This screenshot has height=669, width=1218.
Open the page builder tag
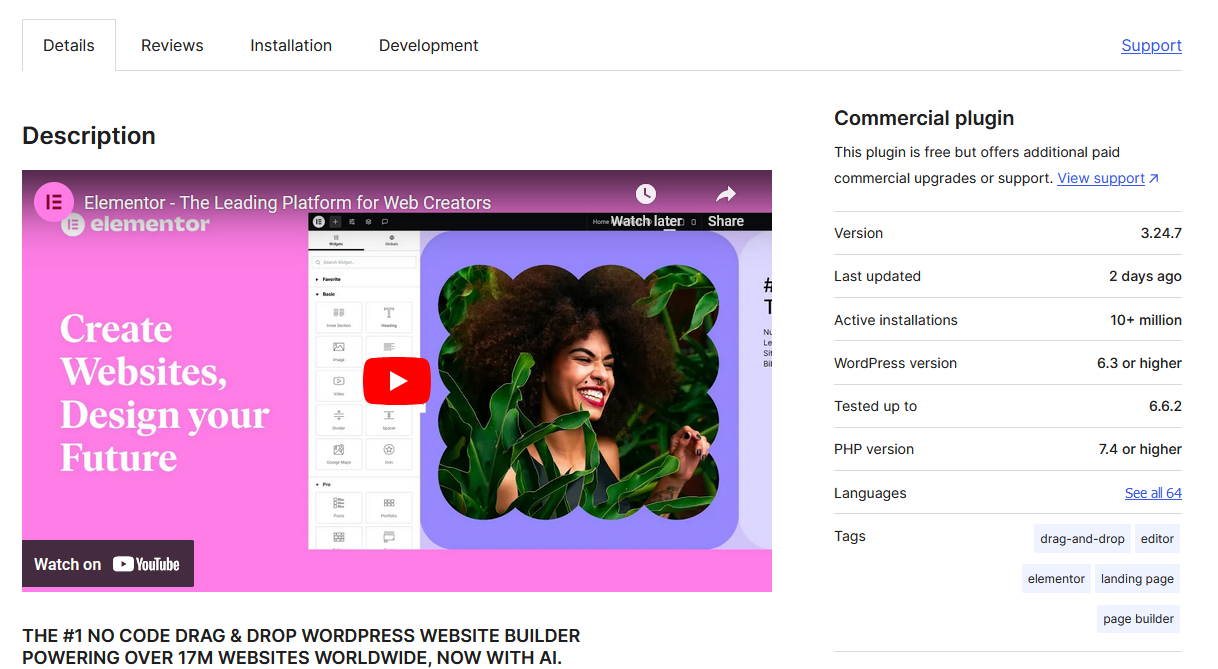1138,618
